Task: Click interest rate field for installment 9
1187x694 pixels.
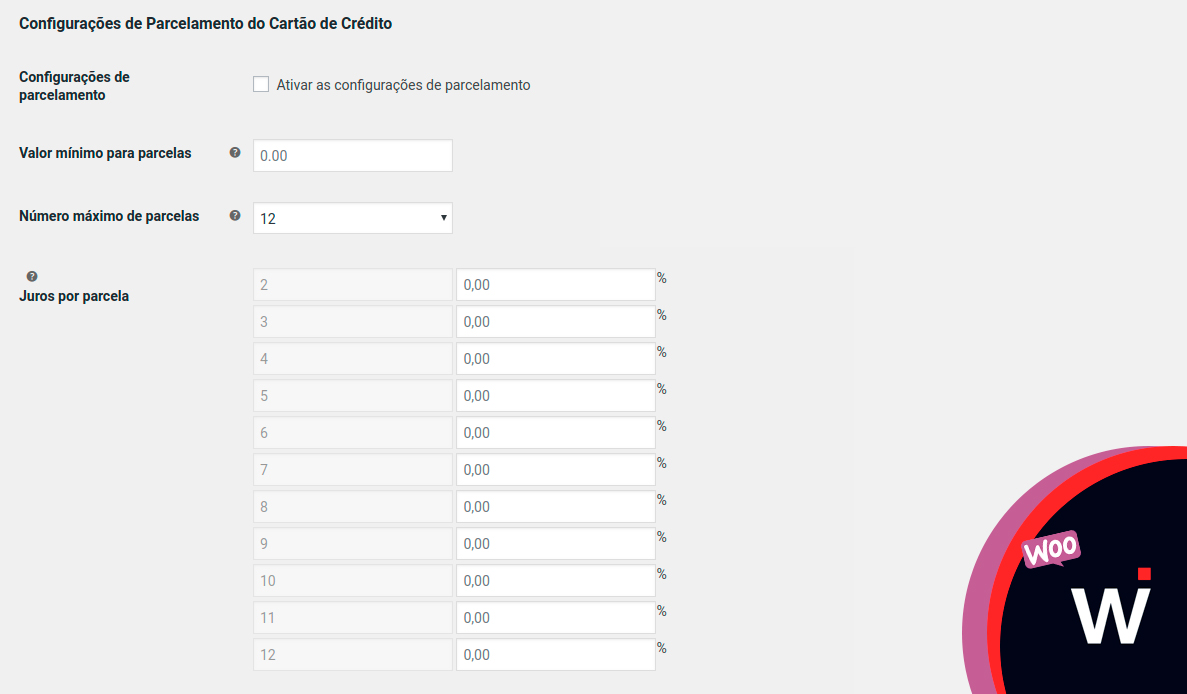Action: [x=556, y=544]
